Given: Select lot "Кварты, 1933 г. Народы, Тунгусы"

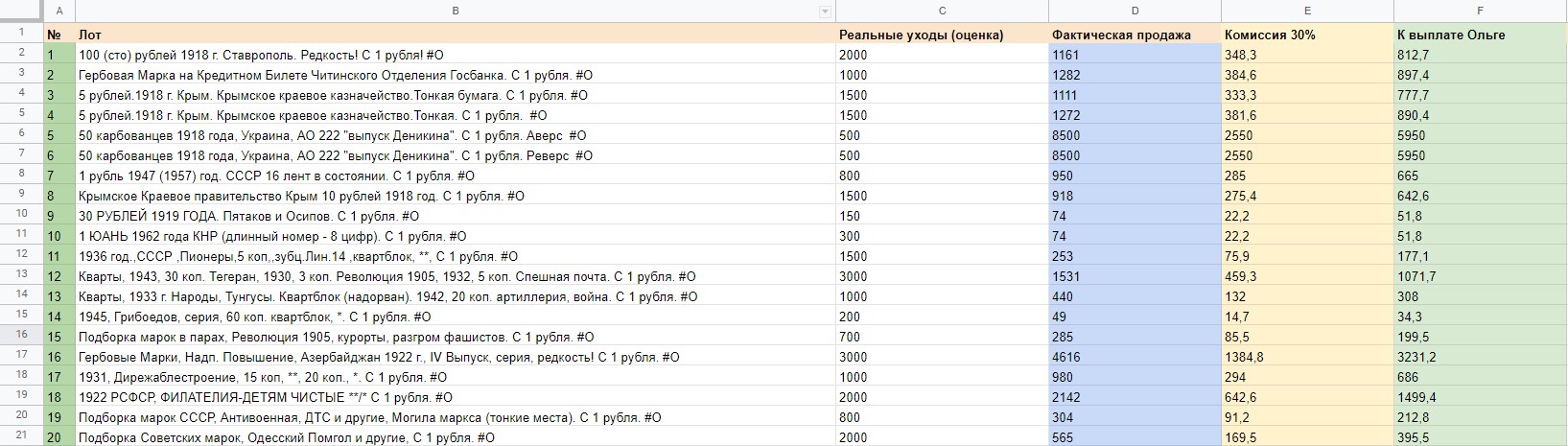Looking at the screenshot, I should coord(456,296).
